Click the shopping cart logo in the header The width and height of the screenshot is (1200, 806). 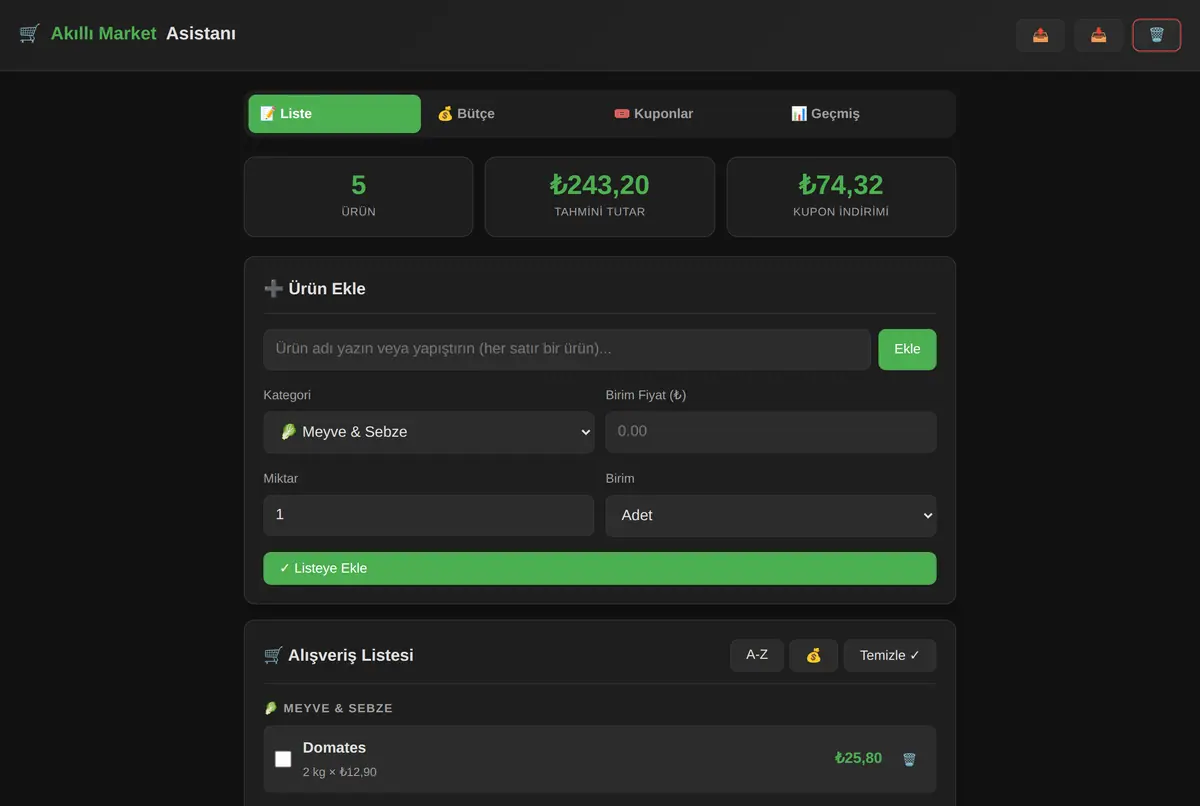(29, 34)
